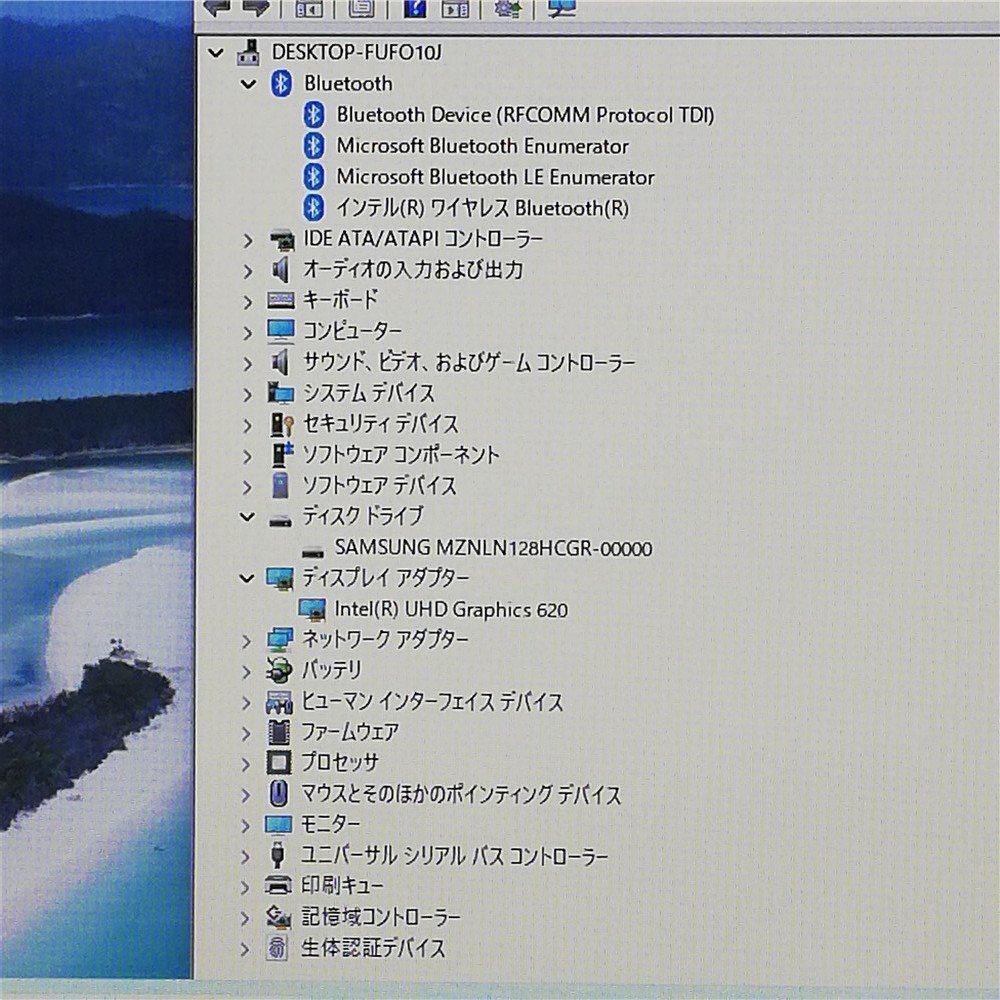Click the blue Help question mark icon
The width and height of the screenshot is (1000, 1000).
(415, 8)
